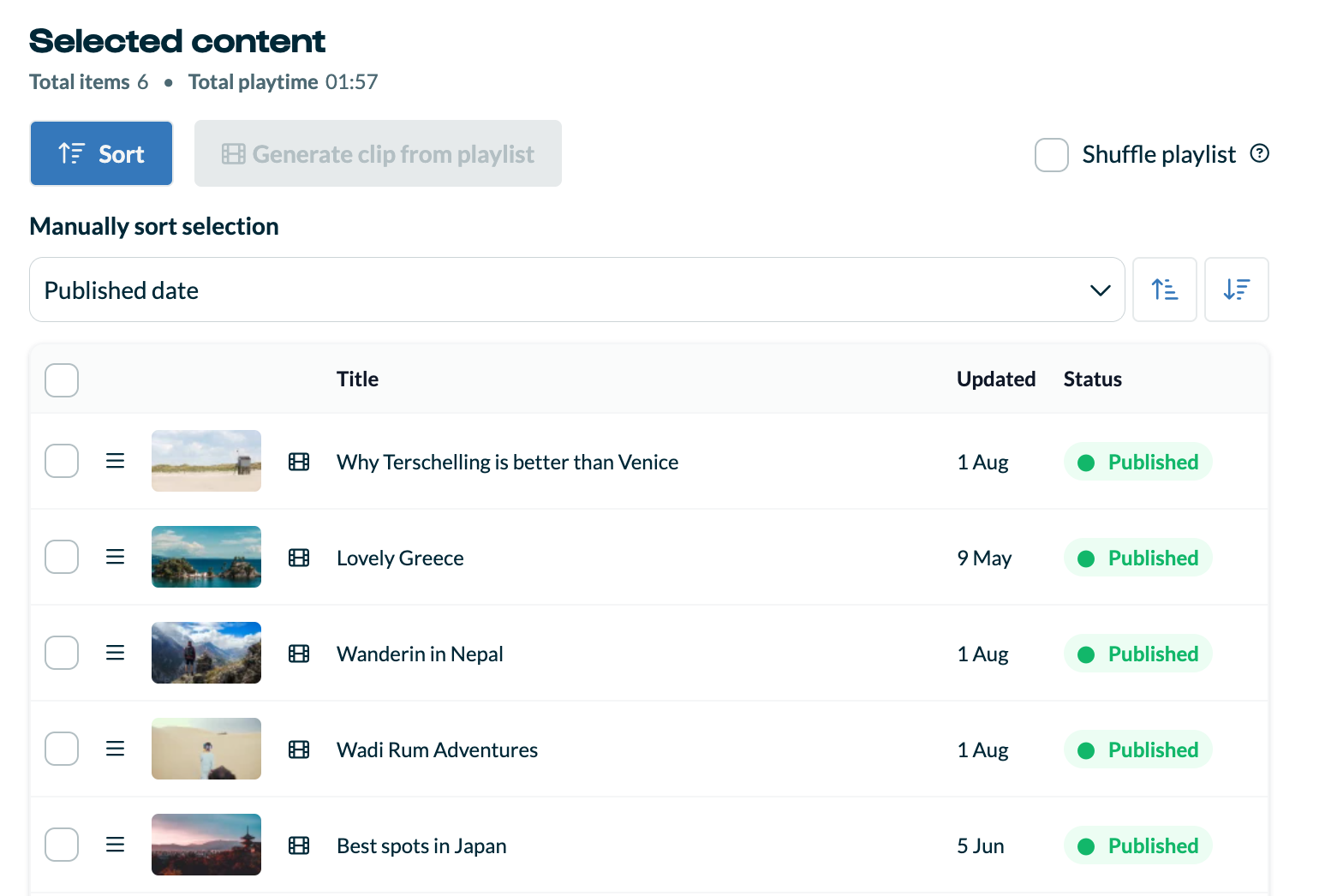Open the Published date sort dropdown
This screenshot has width=1343, height=896.
(576, 290)
